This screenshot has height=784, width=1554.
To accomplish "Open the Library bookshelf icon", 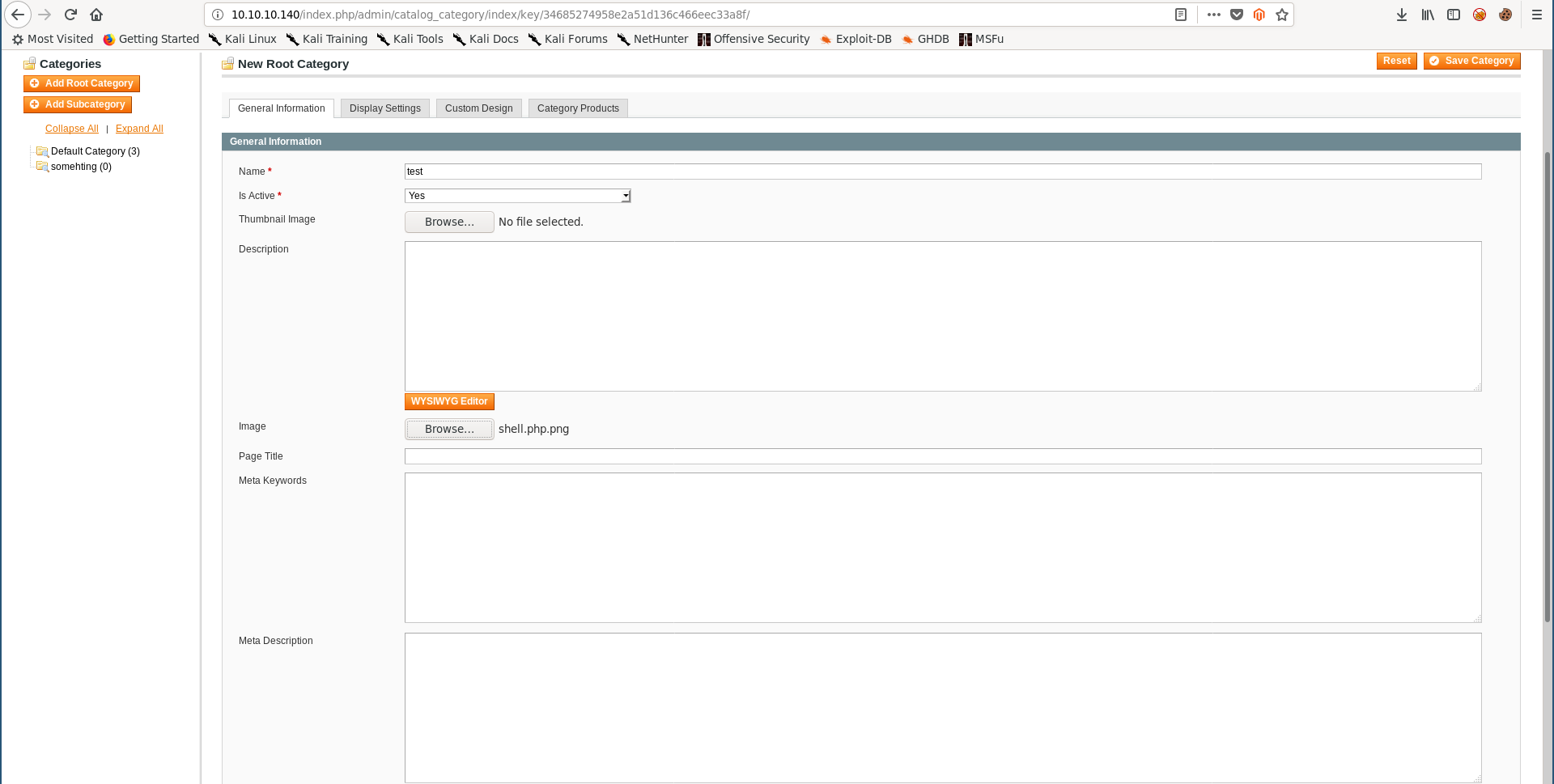I will click(1428, 15).
